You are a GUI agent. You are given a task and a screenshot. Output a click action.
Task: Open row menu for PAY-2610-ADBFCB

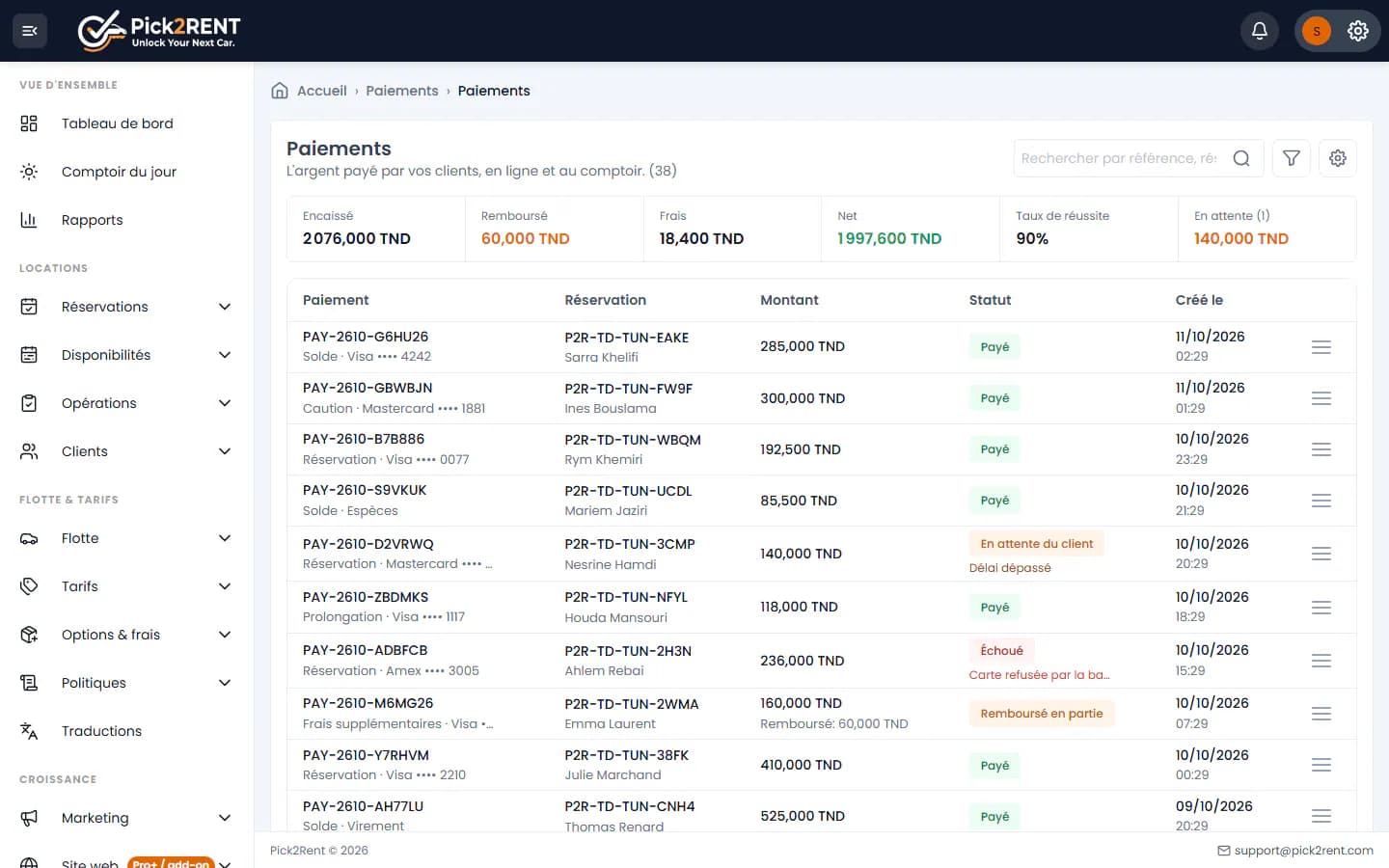click(x=1321, y=661)
